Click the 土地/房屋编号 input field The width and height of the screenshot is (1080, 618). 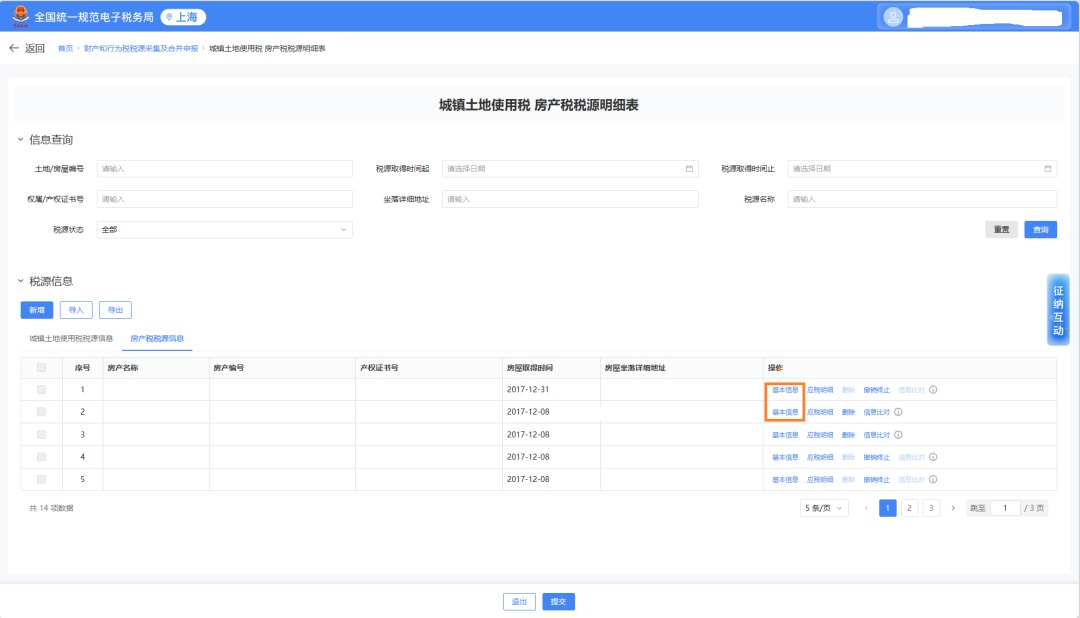(x=224, y=169)
